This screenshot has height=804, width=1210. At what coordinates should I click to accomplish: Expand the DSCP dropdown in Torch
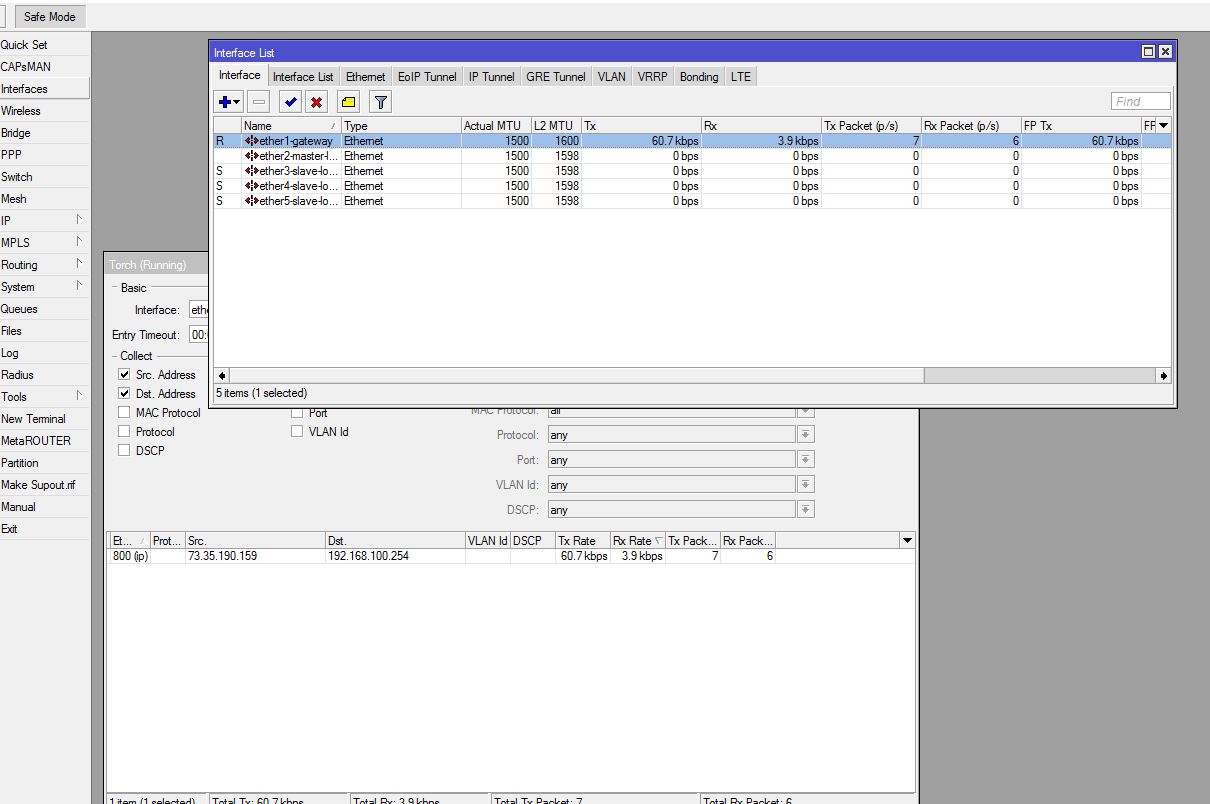click(805, 509)
